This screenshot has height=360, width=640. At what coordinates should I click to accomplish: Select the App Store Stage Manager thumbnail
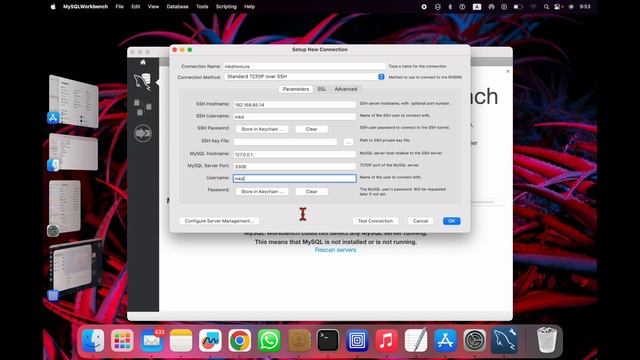tap(73, 100)
